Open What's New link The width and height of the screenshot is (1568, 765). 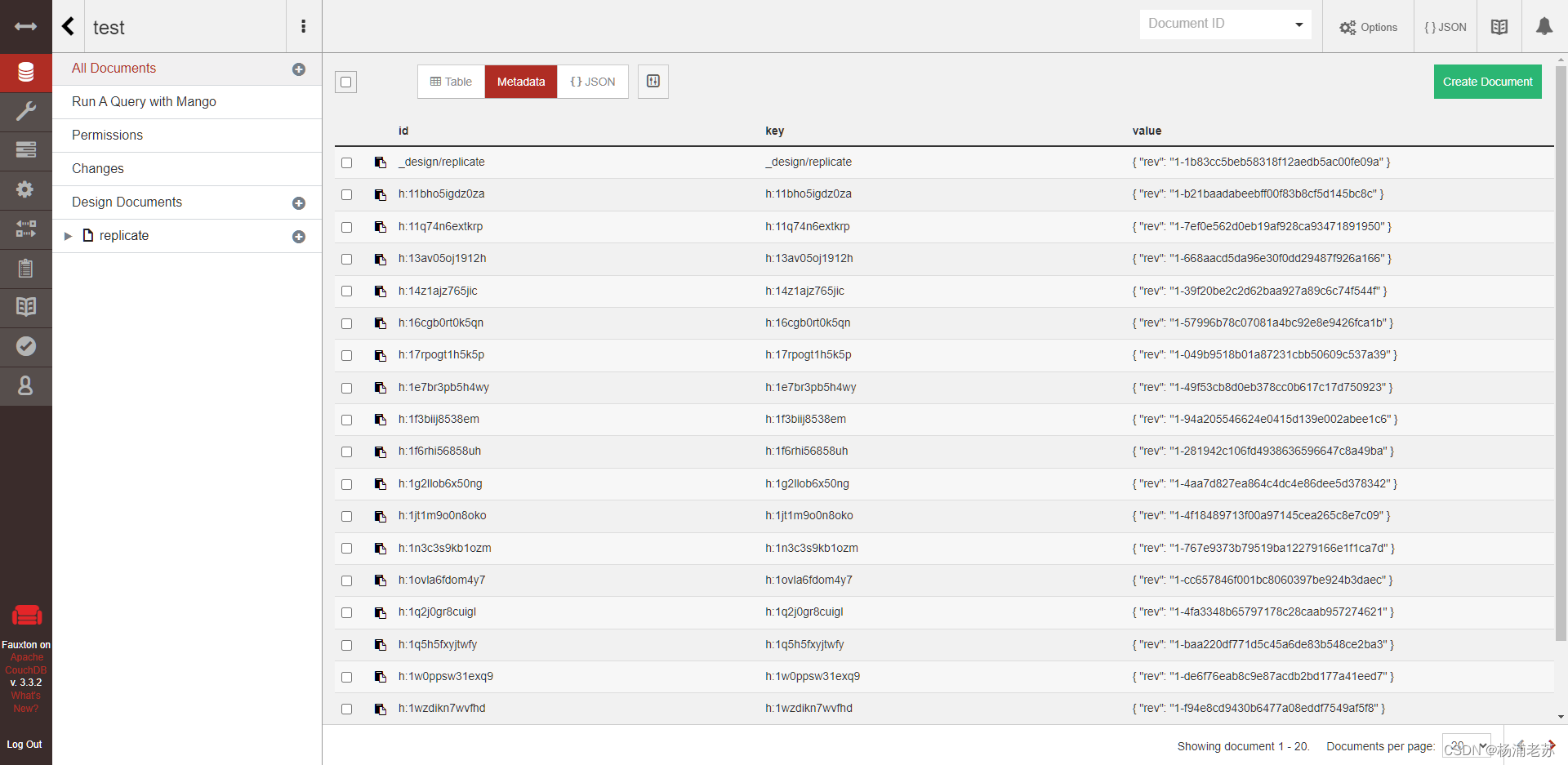pyautogui.click(x=25, y=702)
